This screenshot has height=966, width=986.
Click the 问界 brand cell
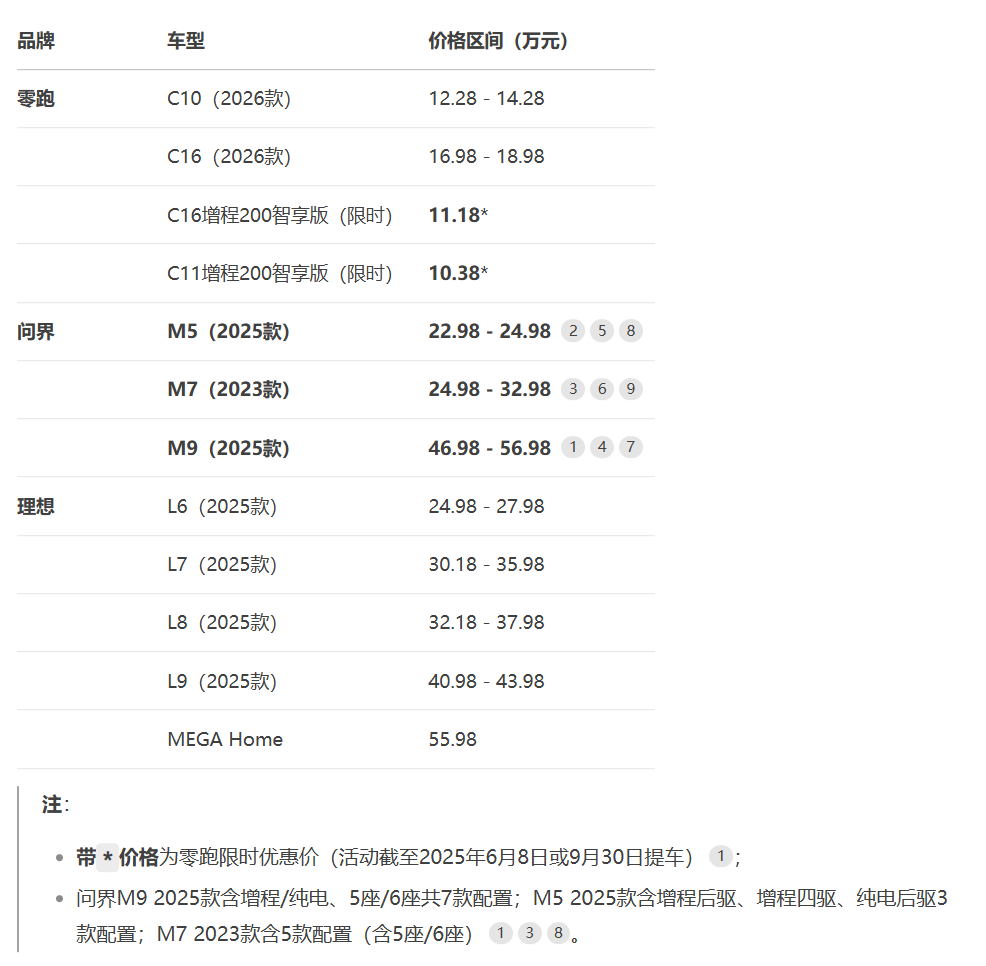coord(36,331)
